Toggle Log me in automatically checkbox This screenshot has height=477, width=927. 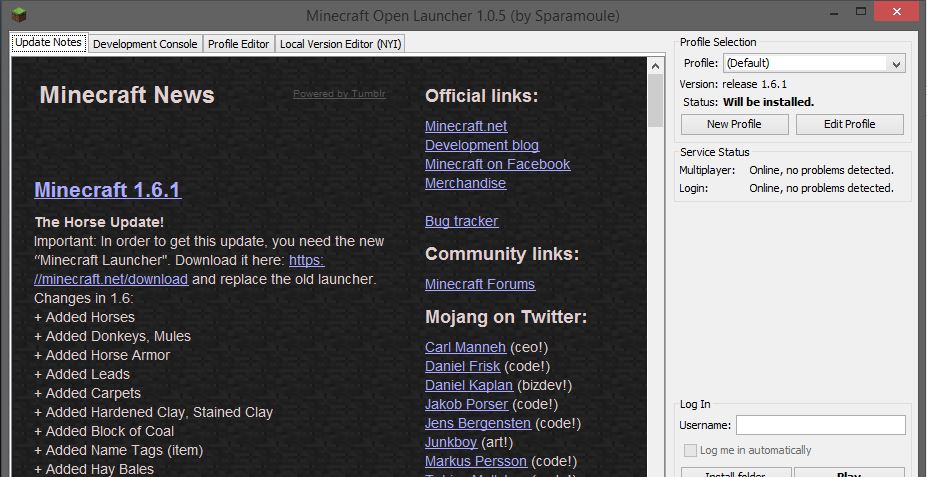tap(689, 451)
